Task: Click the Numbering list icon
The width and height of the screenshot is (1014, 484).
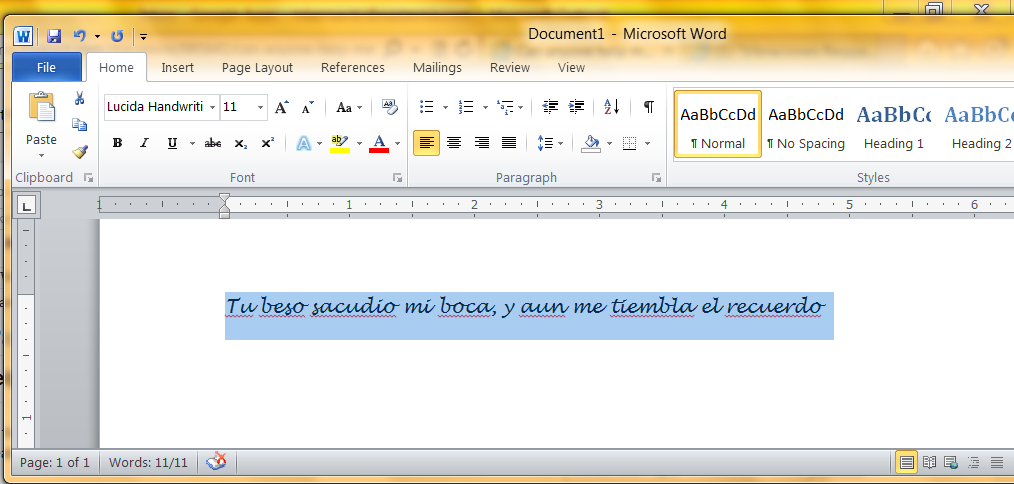Action: 466,107
